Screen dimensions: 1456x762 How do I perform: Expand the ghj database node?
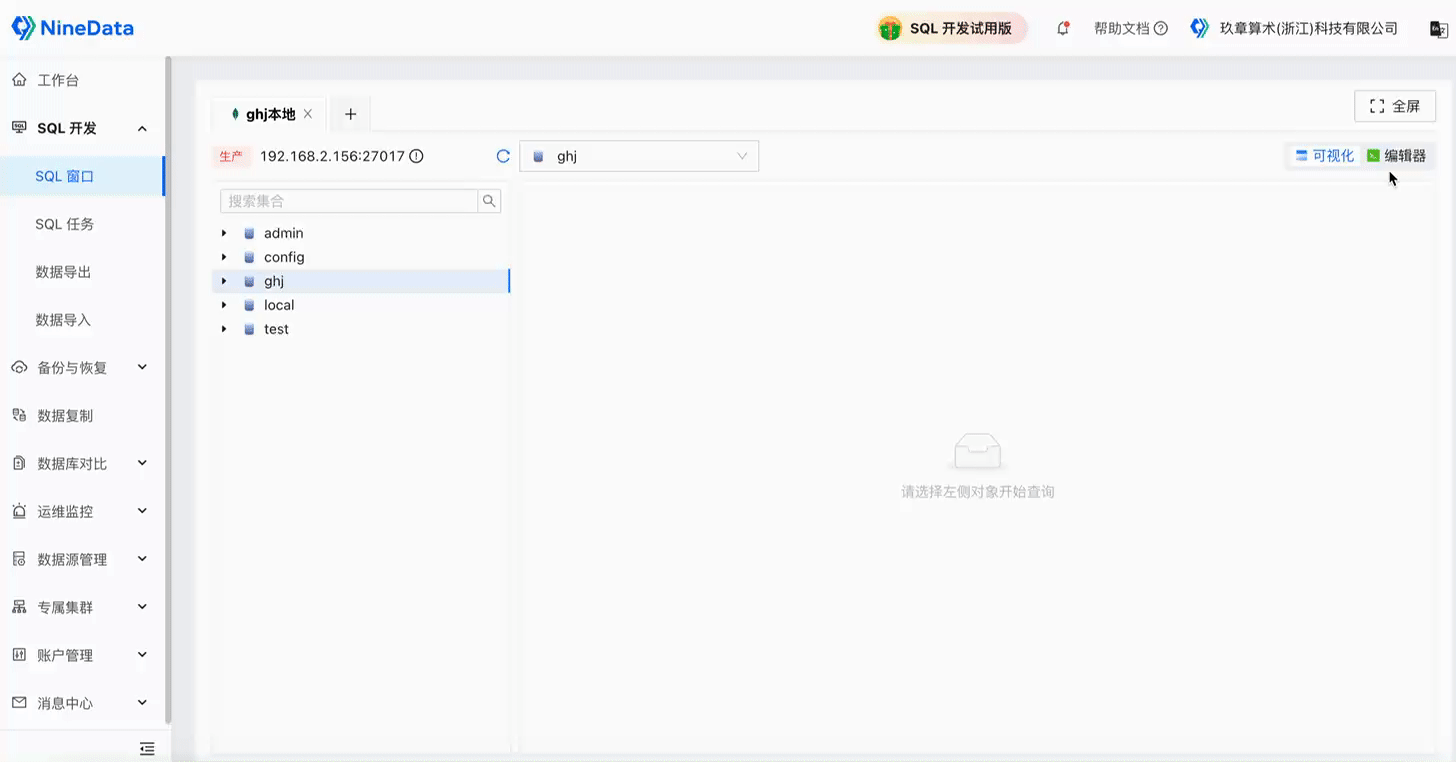224,281
